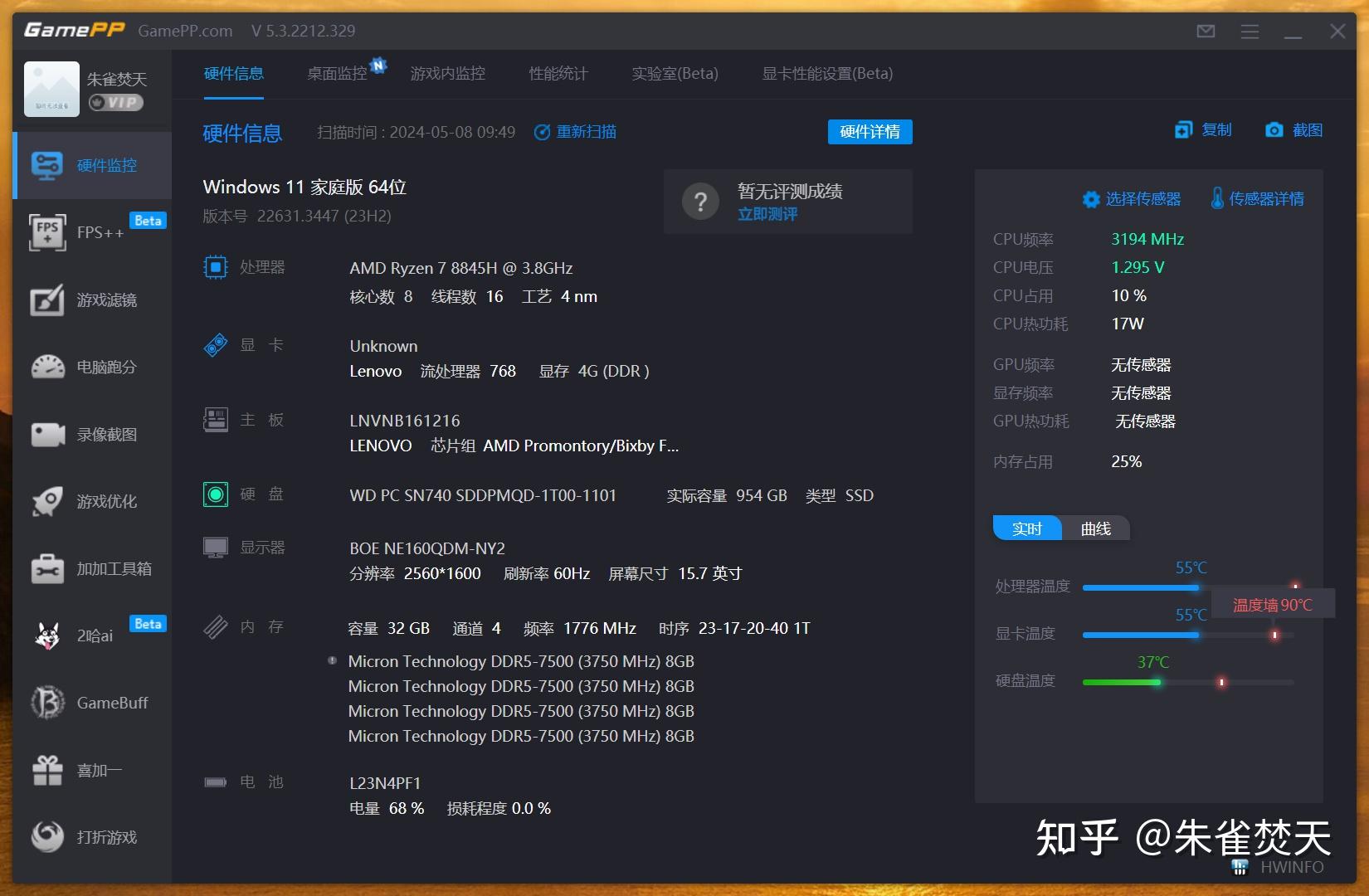Click the 硬盘温度 temperature bar

pyautogui.click(x=1188, y=682)
